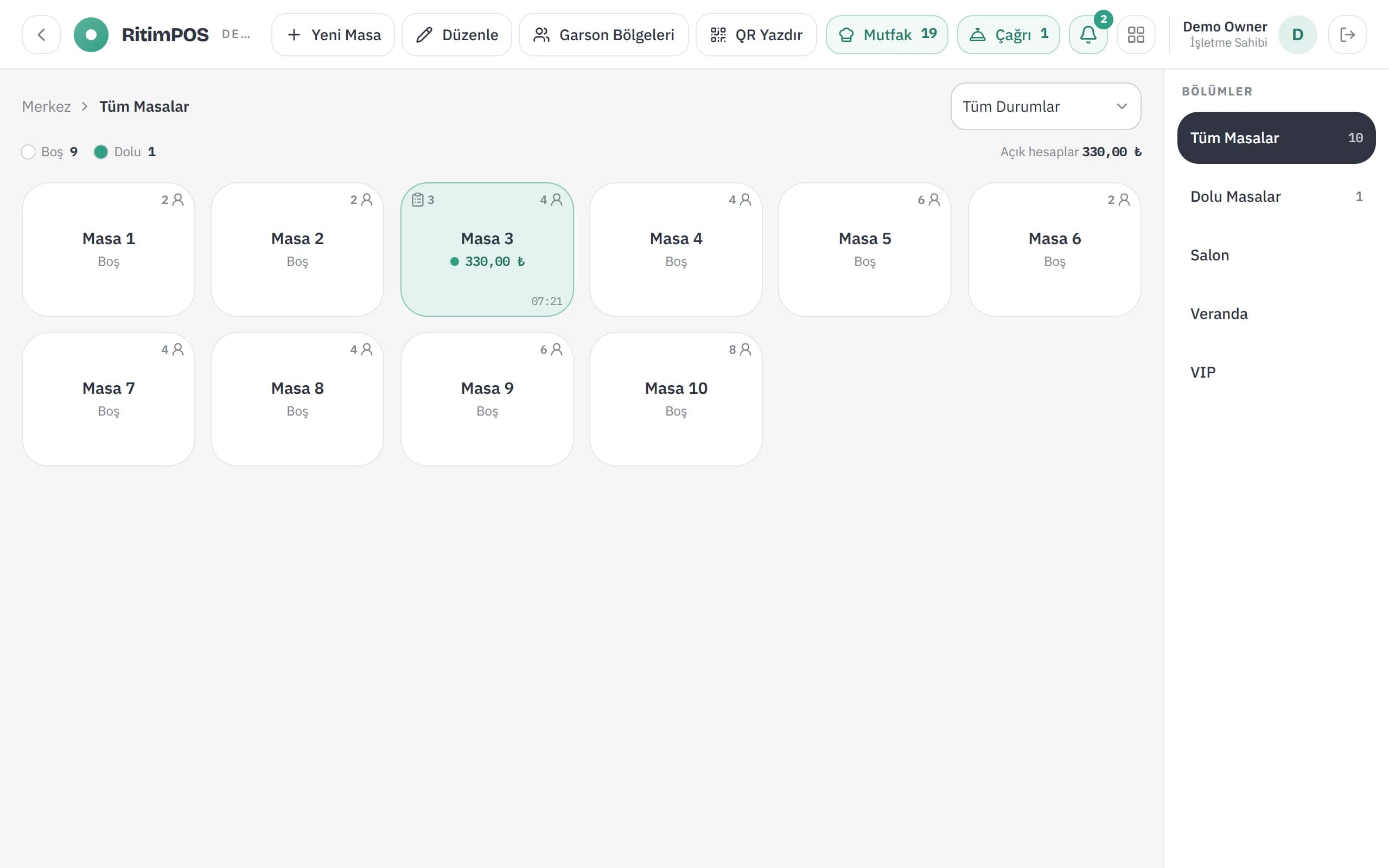Select VIP section
The height and width of the screenshot is (868, 1389).
[1276, 372]
